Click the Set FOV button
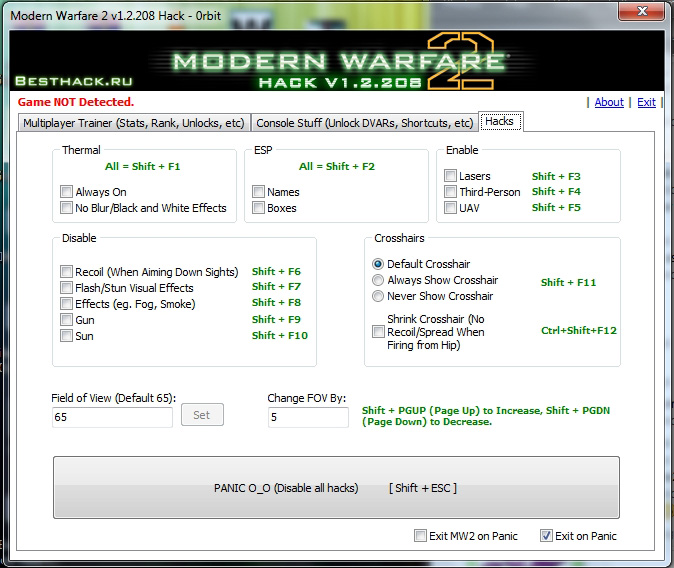The image size is (674, 568). 202,415
